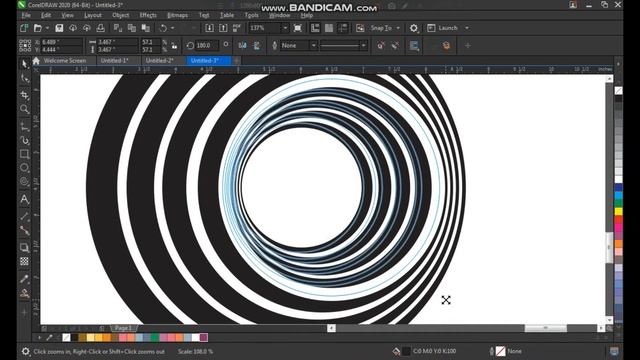Screen dimensions: 640x360
Task: Click the green swatch in document palette
Action: 155,338
